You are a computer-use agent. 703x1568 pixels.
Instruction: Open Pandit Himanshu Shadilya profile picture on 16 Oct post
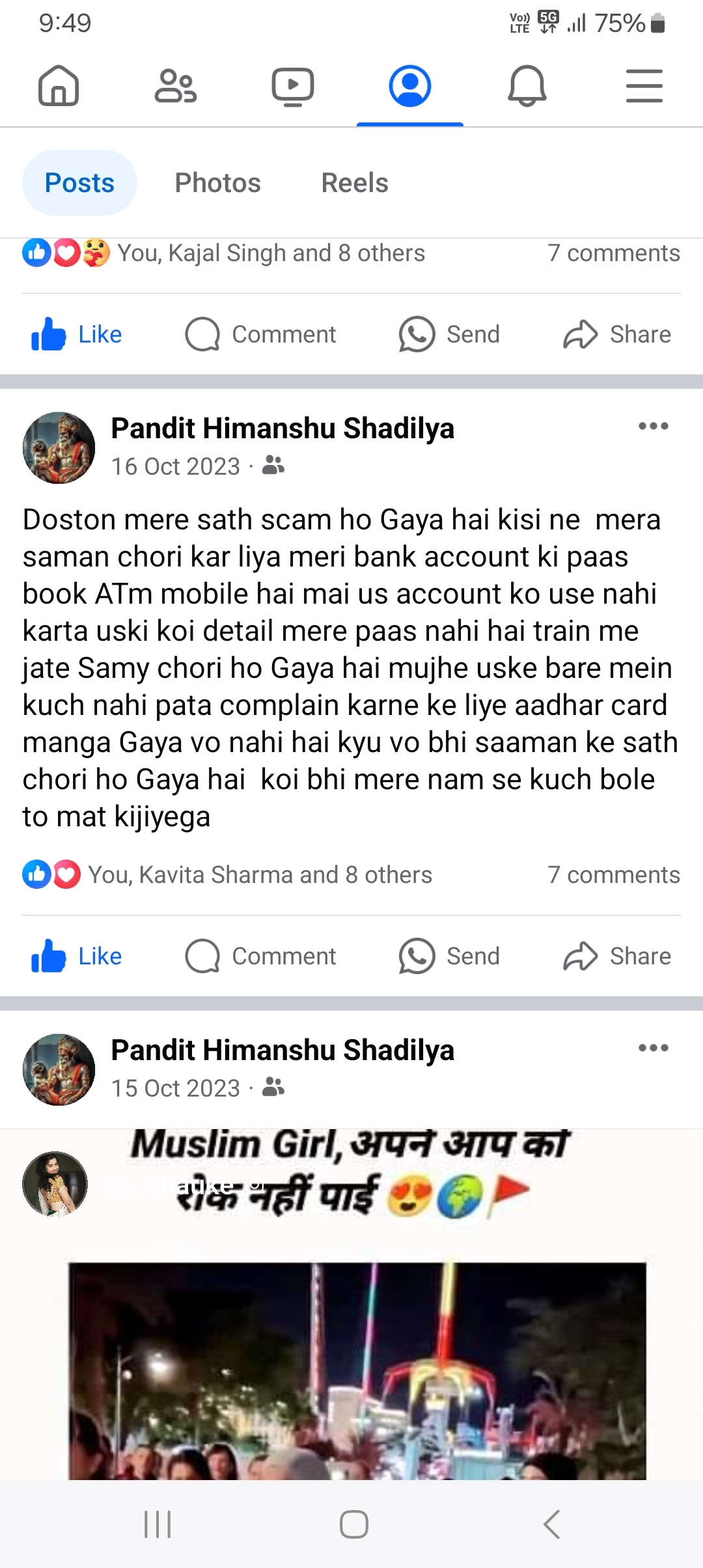point(59,447)
